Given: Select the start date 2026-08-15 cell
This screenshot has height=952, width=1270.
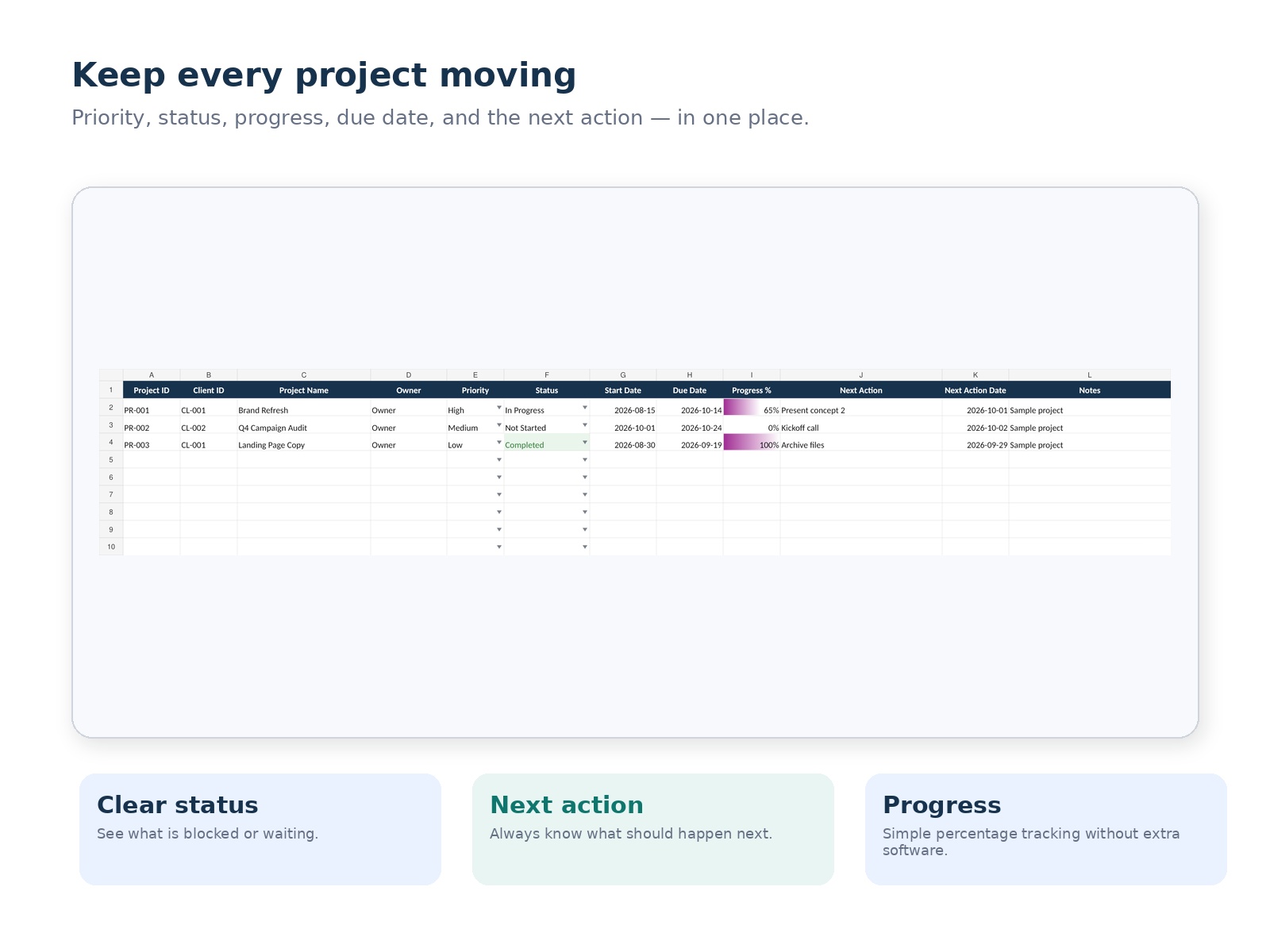Looking at the screenshot, I should (623, 408).
